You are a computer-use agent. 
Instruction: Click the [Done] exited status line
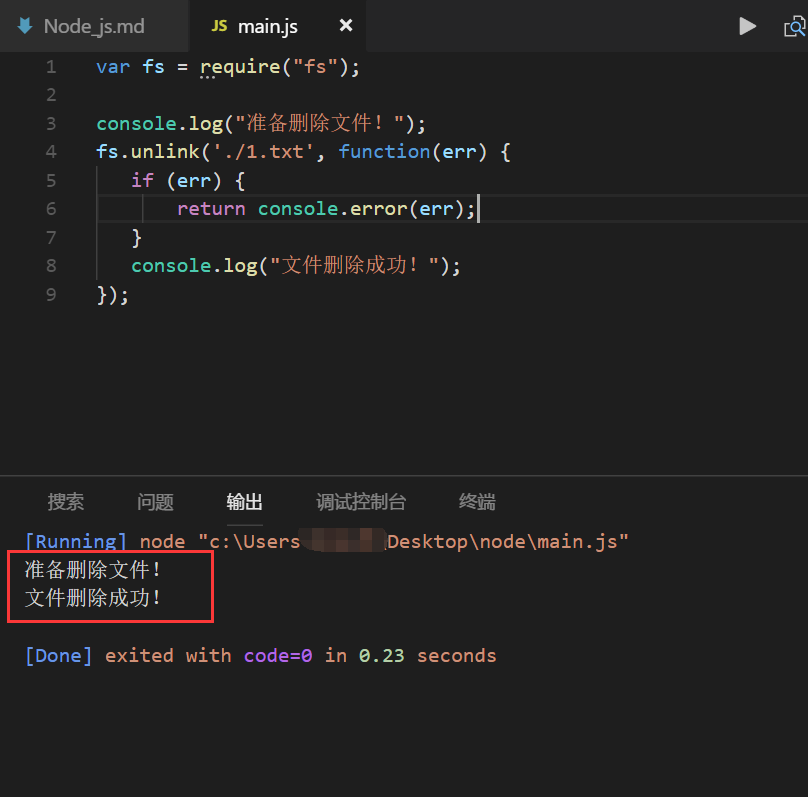click(260, 656)
